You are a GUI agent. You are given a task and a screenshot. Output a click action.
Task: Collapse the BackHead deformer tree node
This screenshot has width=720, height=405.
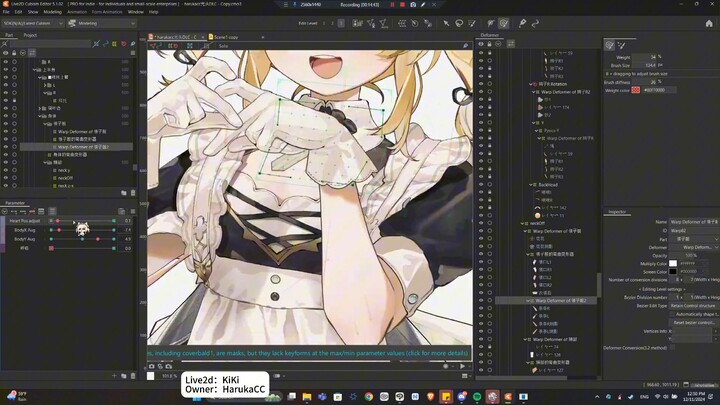pyautogui.click(x=530, y=185)
